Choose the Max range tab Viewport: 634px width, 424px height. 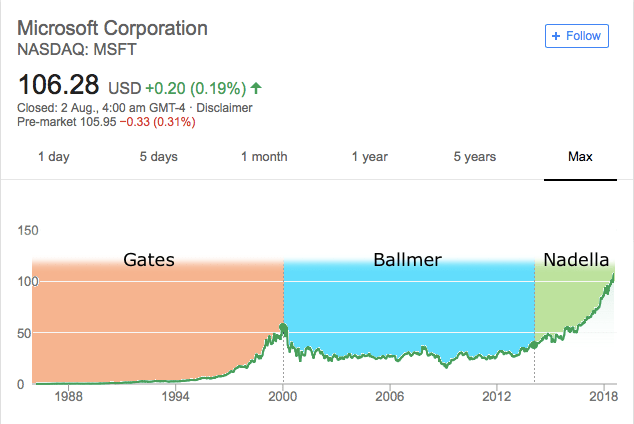pyautogui.click(x=581, y=156)
